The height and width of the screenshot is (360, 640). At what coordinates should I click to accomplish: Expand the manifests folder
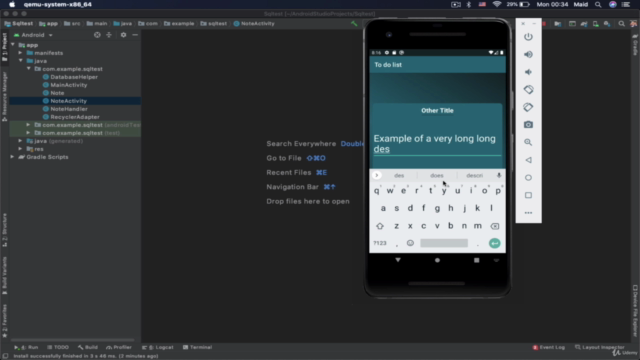click(x=20, y=53)
